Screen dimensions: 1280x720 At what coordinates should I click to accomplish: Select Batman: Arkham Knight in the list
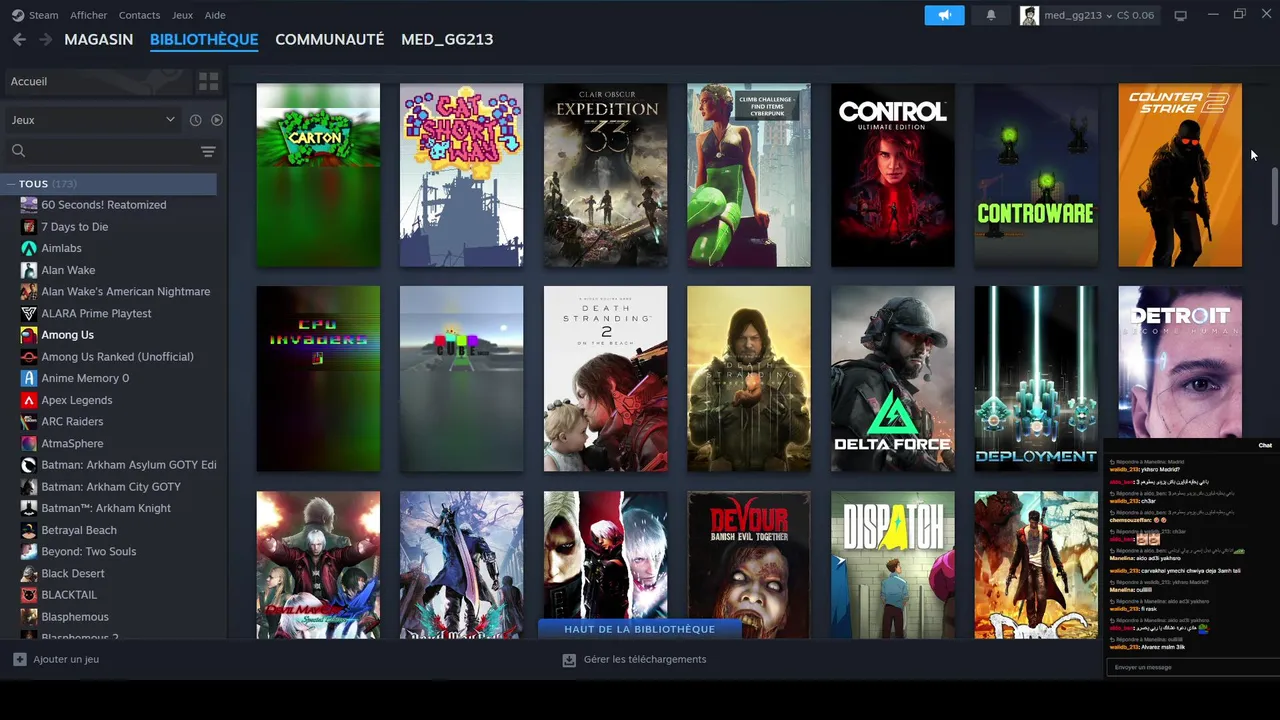[x=106, y=508]
